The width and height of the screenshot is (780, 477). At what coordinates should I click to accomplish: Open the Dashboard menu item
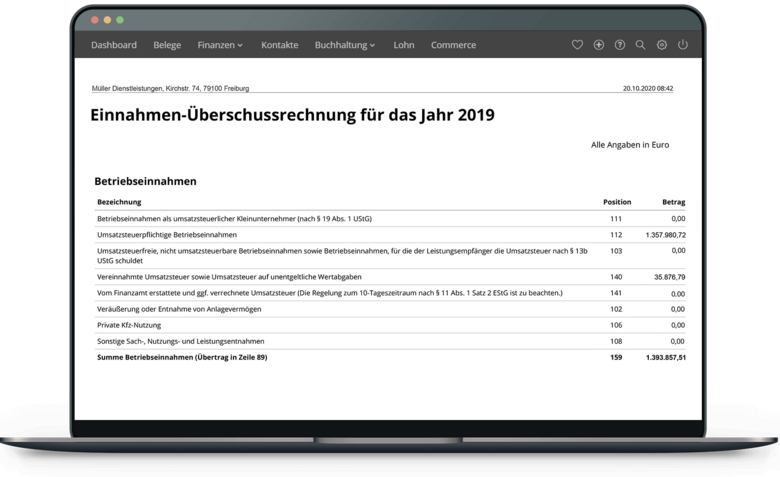click(x=114, y=45)
